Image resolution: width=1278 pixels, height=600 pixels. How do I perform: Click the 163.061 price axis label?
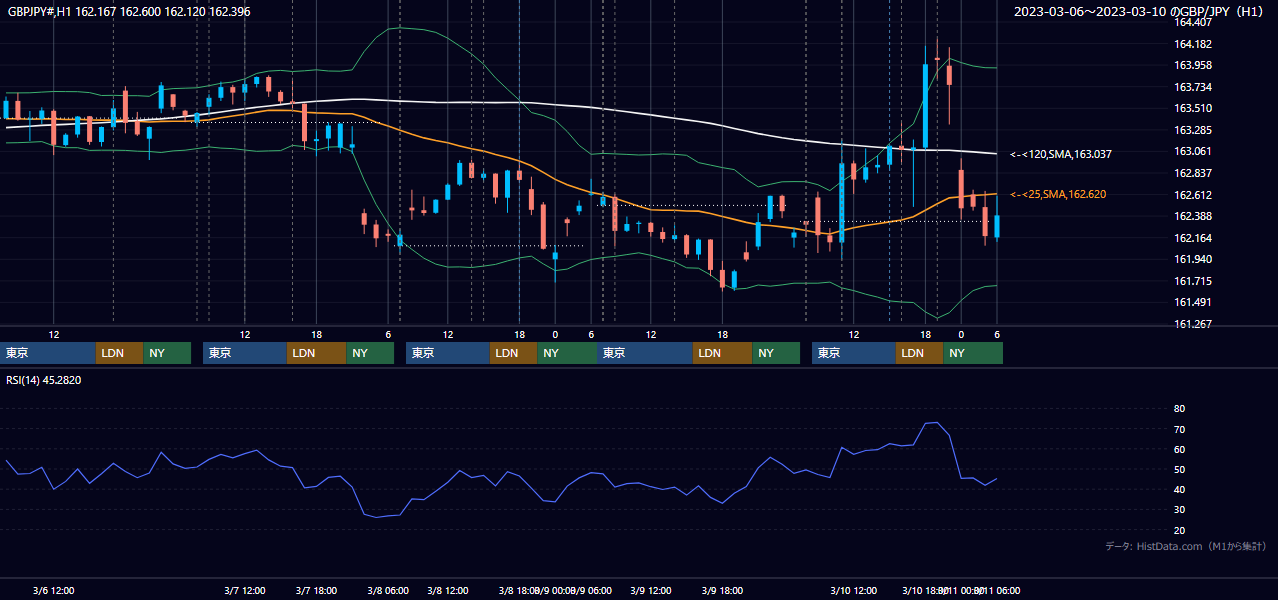tap(1192, 151)
